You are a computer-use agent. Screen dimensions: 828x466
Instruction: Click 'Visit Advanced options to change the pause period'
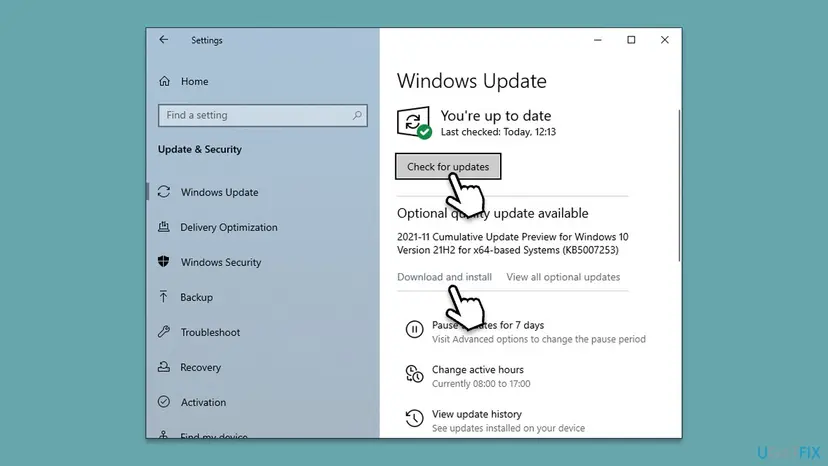[x=539, y=339]
